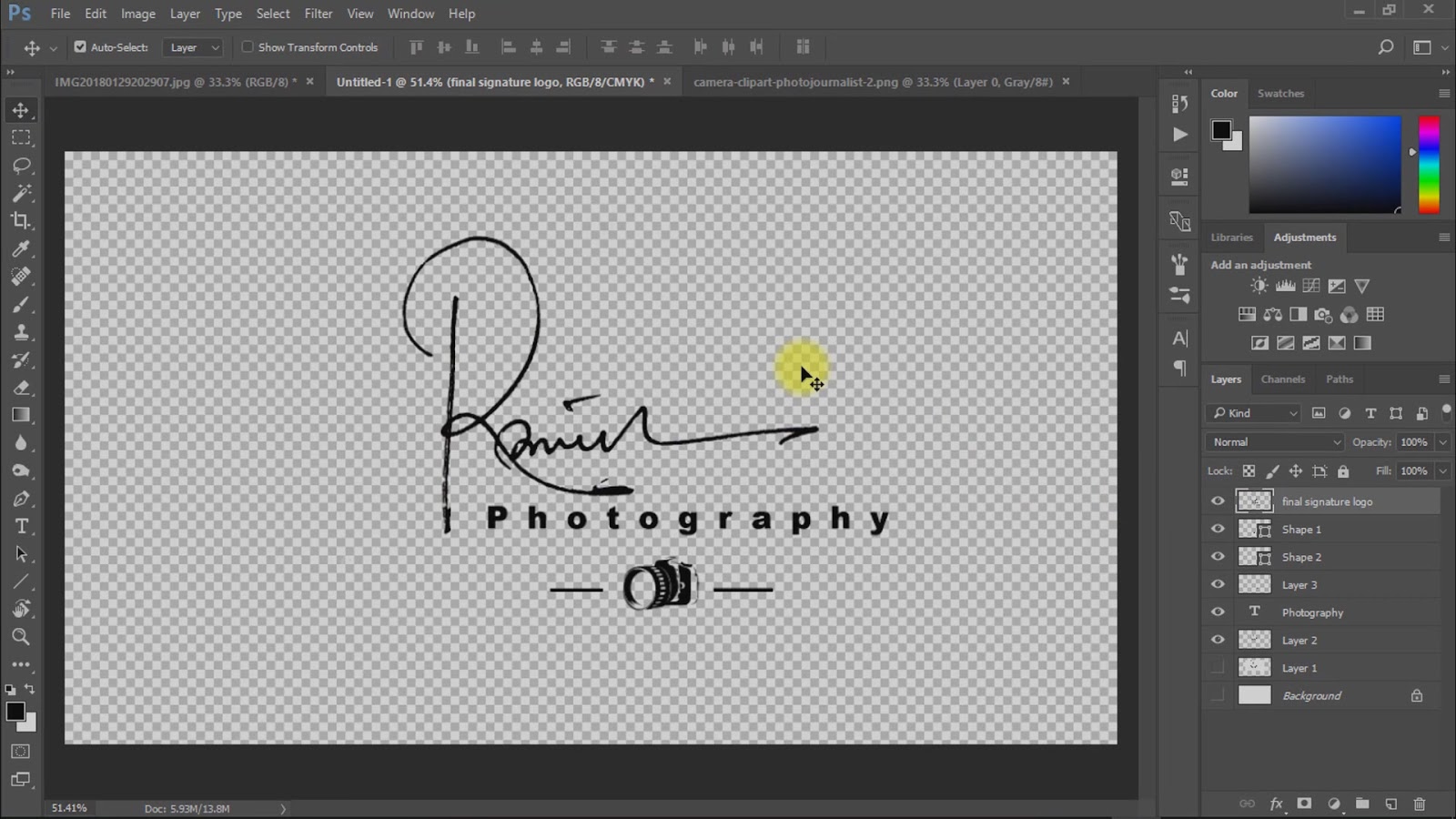The image size is (1456, 819).
Task: Select the Zoom tool
Action: pos(22,637)
